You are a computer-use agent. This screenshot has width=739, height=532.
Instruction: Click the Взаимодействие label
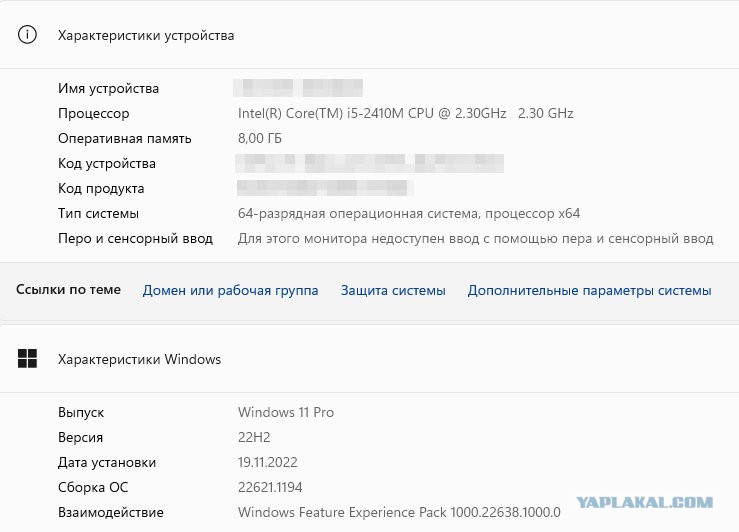111,512
